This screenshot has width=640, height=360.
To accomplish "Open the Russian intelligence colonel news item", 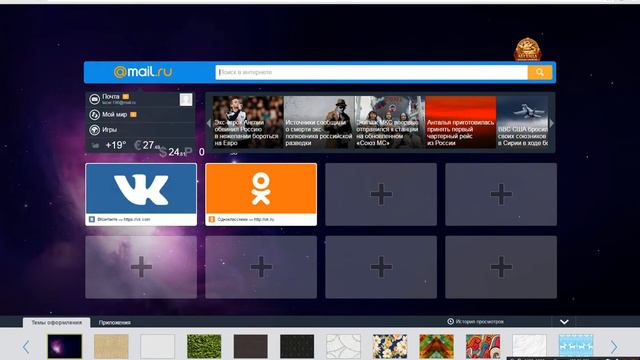I will (319, 122).
